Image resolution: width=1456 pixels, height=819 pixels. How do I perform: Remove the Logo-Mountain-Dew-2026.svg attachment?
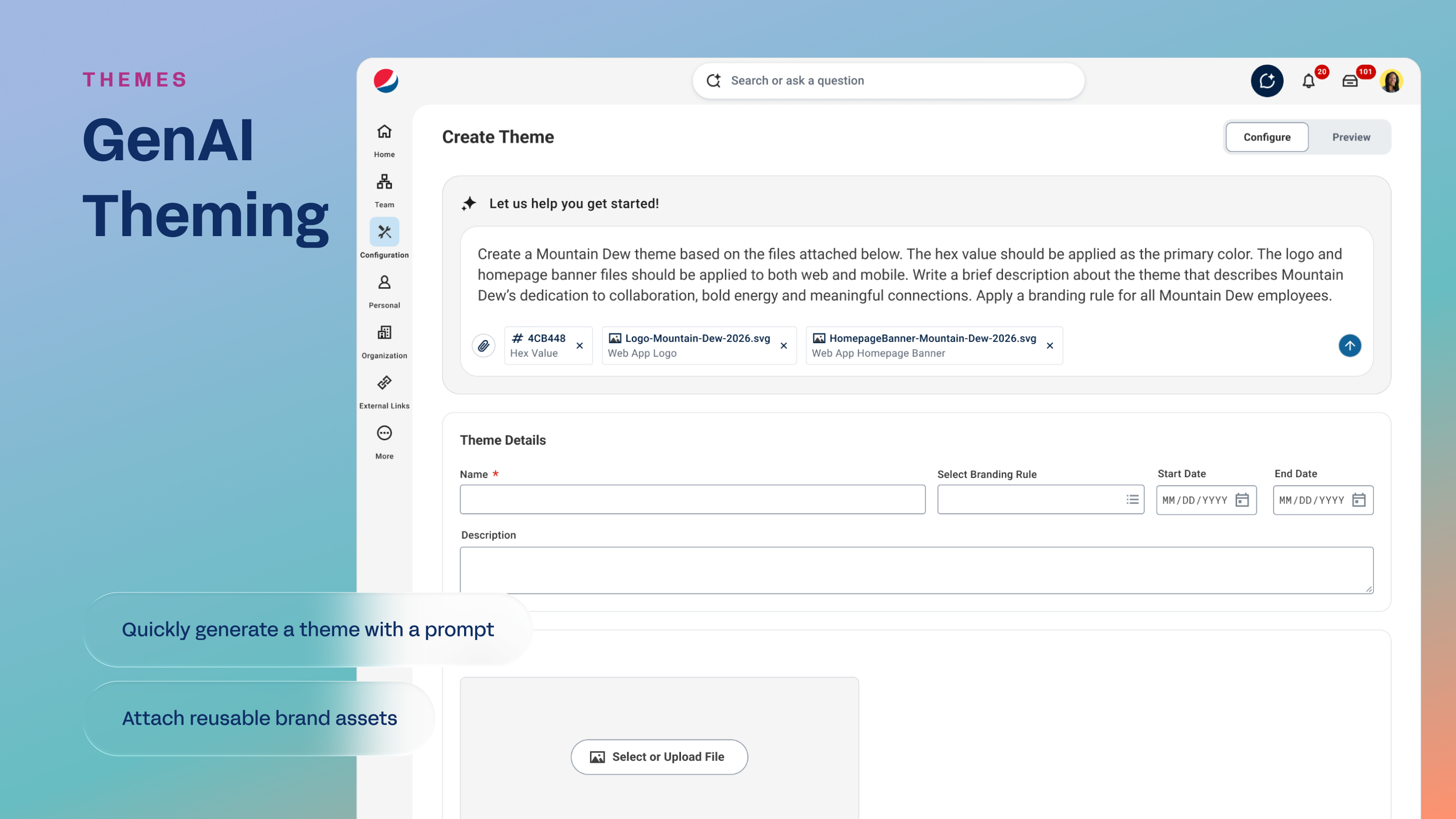point(784,346)
